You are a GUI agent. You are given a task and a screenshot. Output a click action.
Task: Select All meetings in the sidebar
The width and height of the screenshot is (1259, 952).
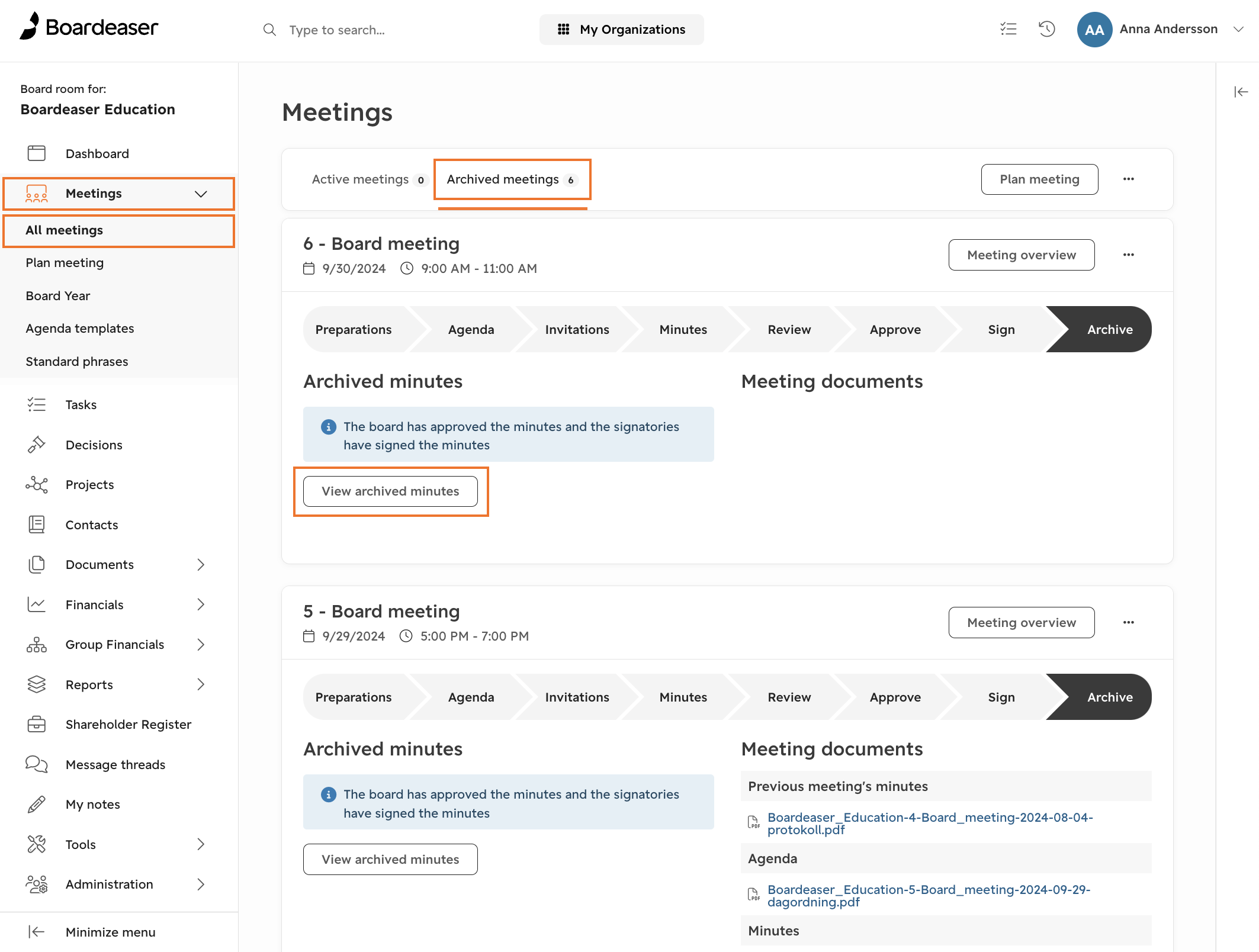point(119,230)
